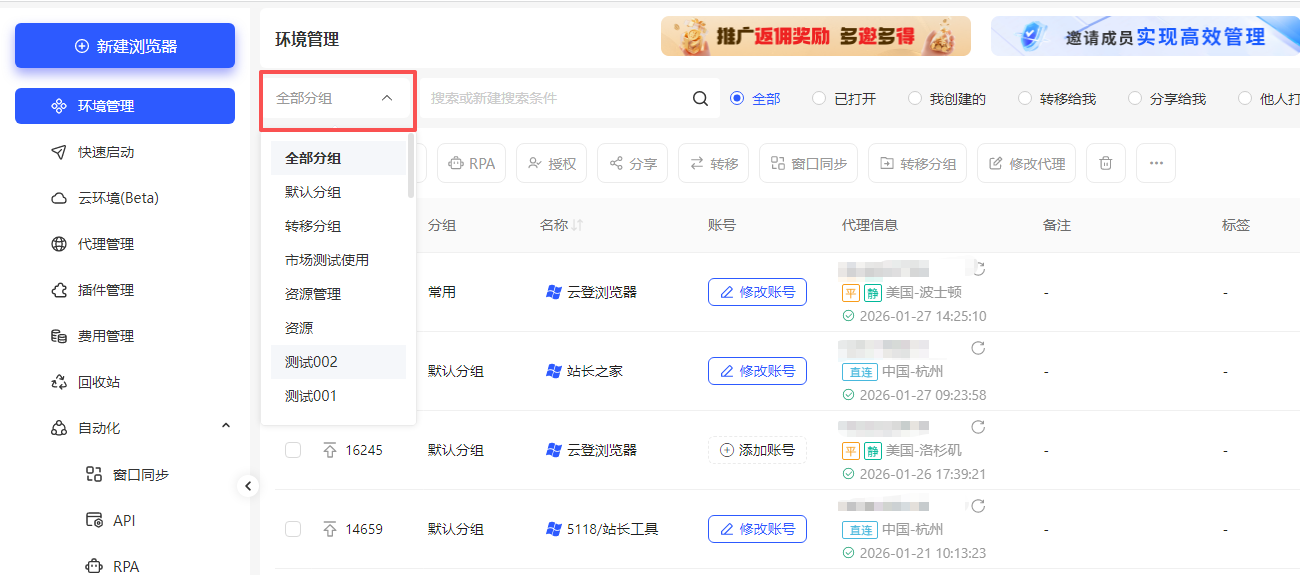This screenshot has height=575, width=1300.
Task: Choose 测试001 from the group list
Action: [x=338, y=396]
